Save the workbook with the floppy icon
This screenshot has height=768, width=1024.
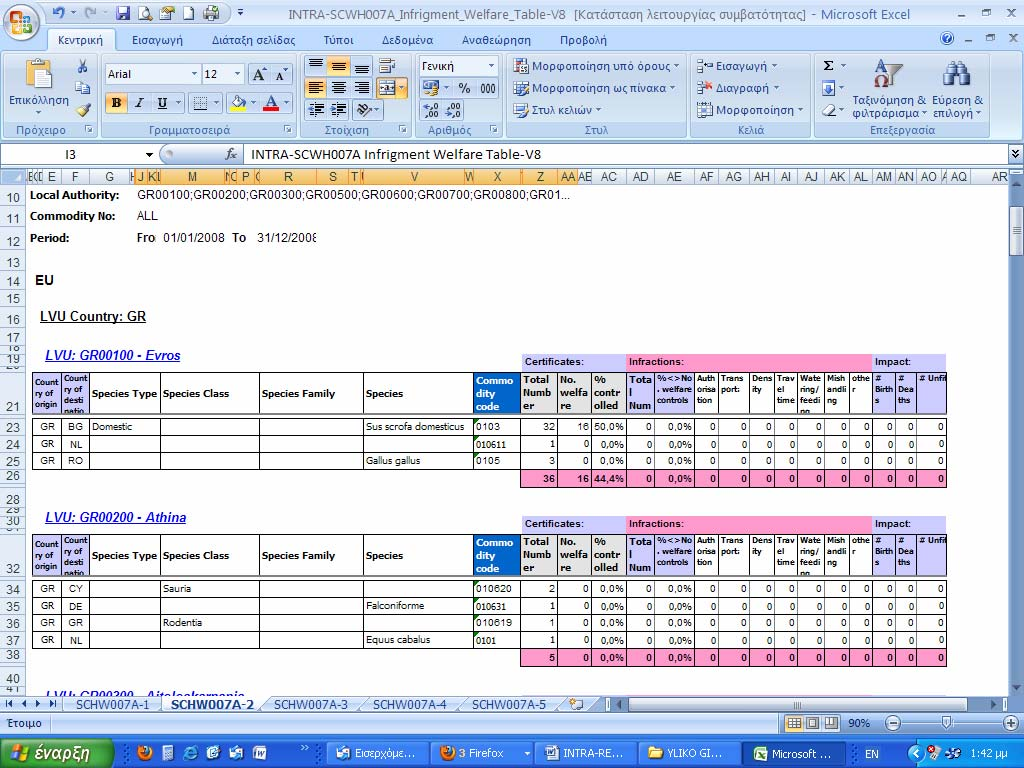point(122,12)
